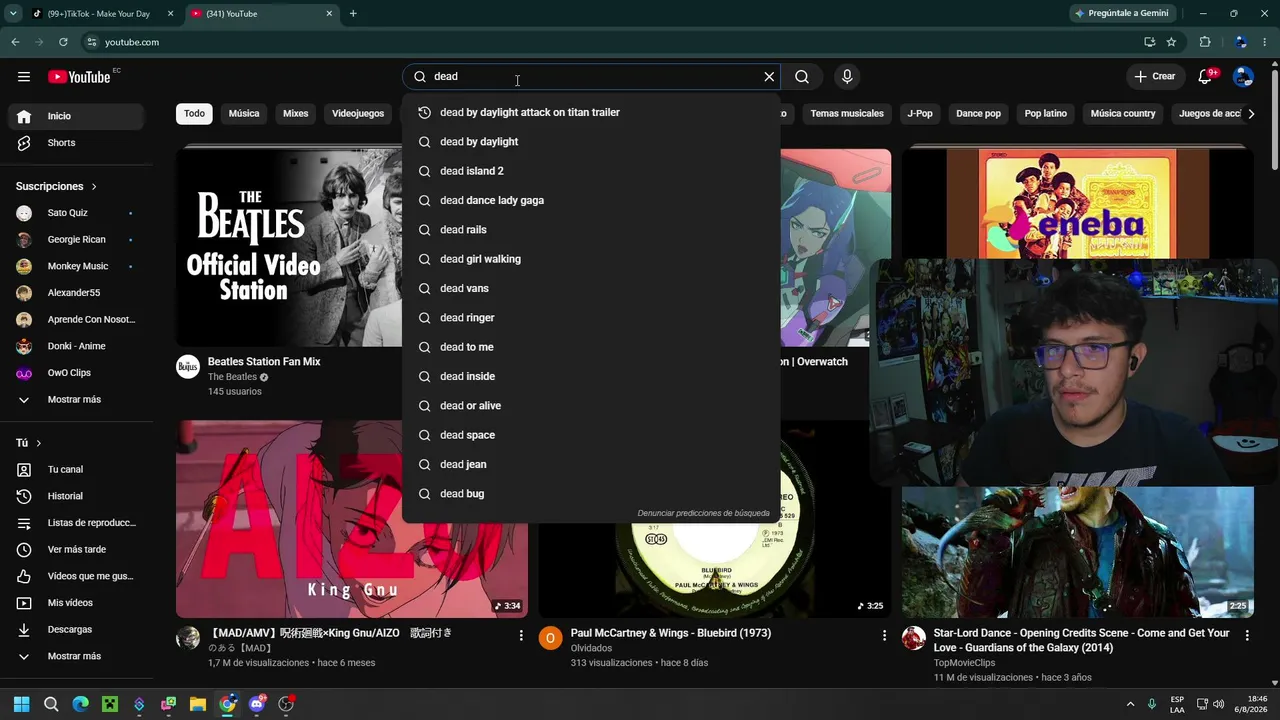1280x720 pixels.
Task: Select the Pop latino chip
Action: [1045, 114]
